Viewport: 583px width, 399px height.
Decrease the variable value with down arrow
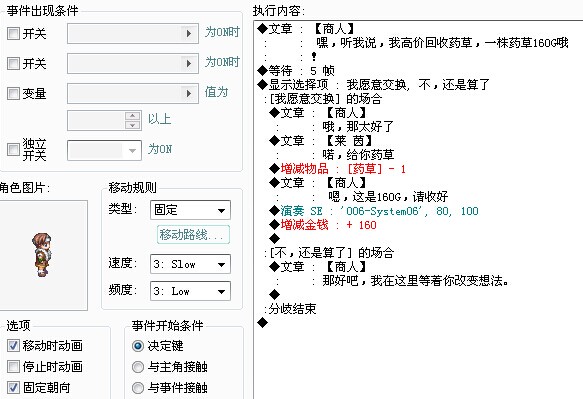tap(132, 125)
